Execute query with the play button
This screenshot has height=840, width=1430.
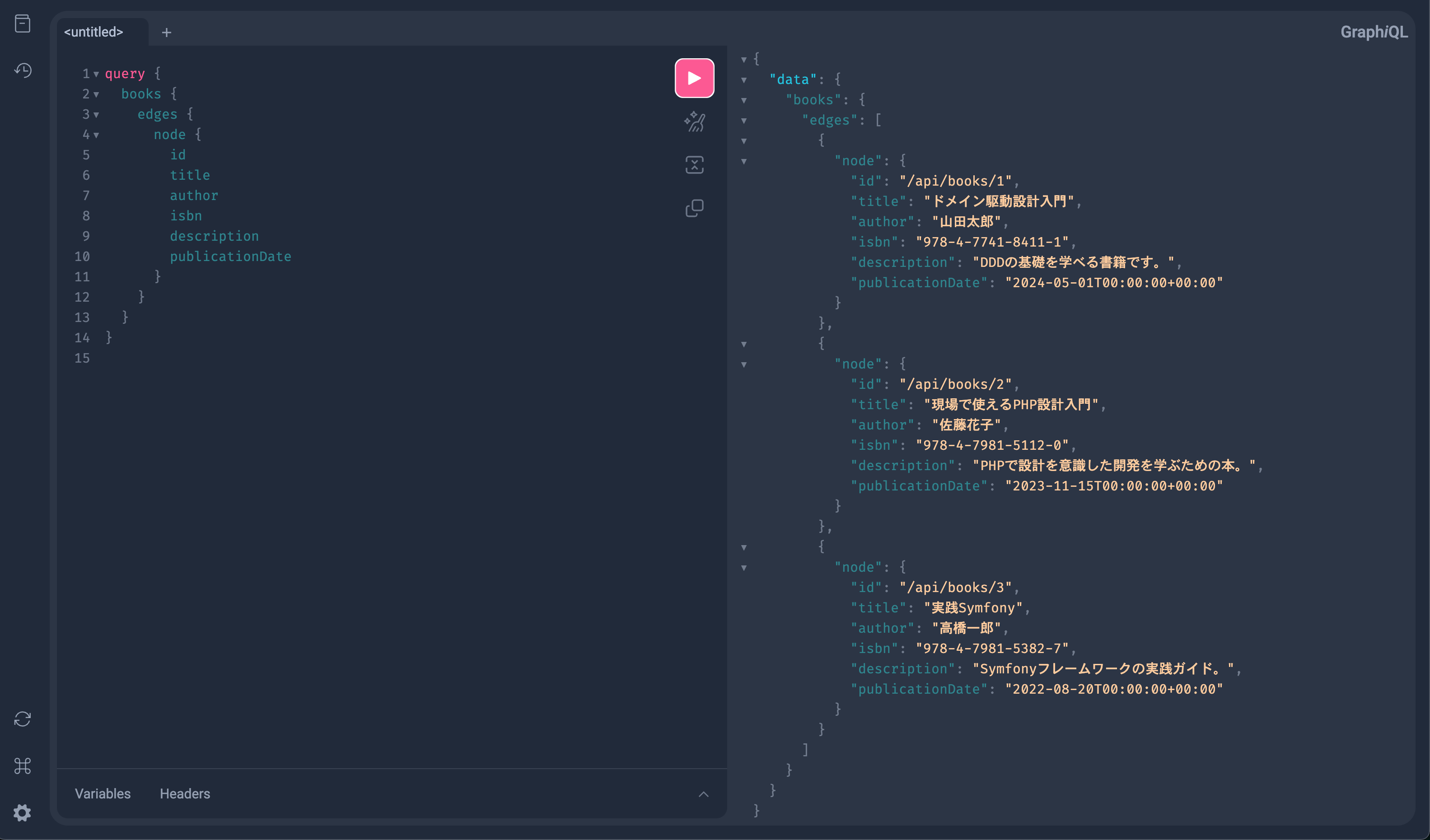tap(694, 78)
